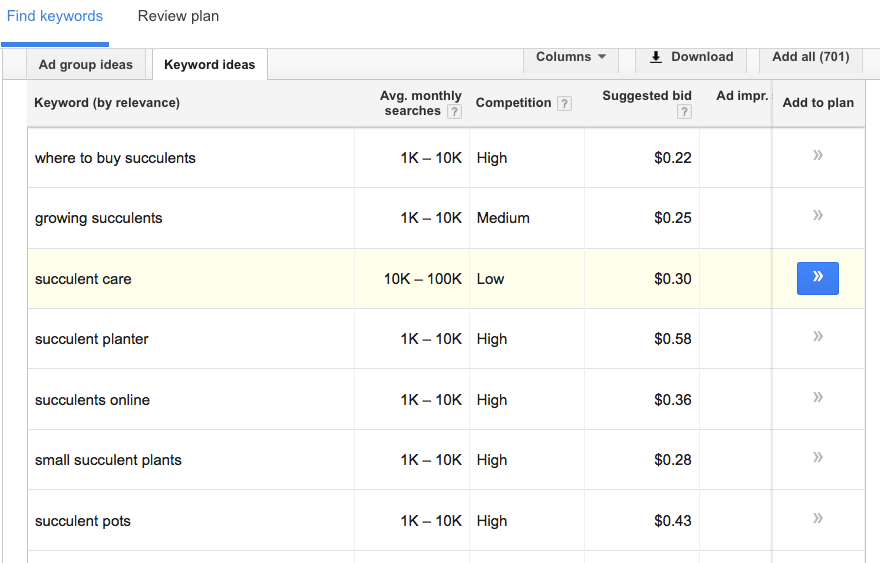Open help for Avg. monthly searches
The width and height of the screenshot is (880, 563).
[x=455, y=112]
